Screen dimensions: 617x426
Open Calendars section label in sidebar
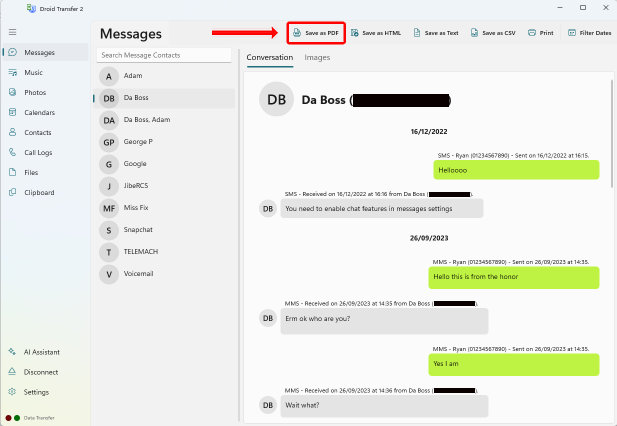[39, 112]
